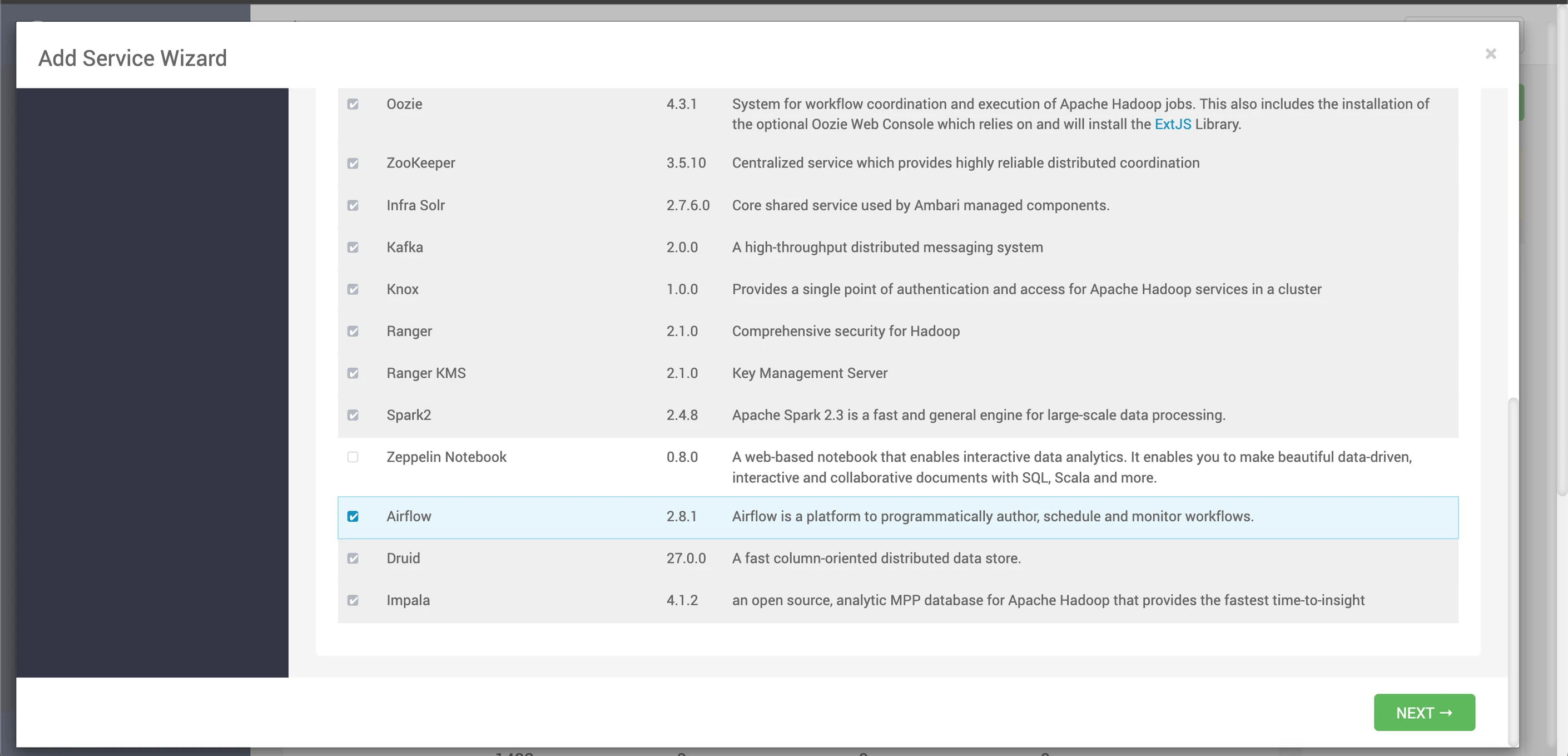Toggle the Knox service checkbox
The image size is (1568, 756).
[x=353, y=289]
